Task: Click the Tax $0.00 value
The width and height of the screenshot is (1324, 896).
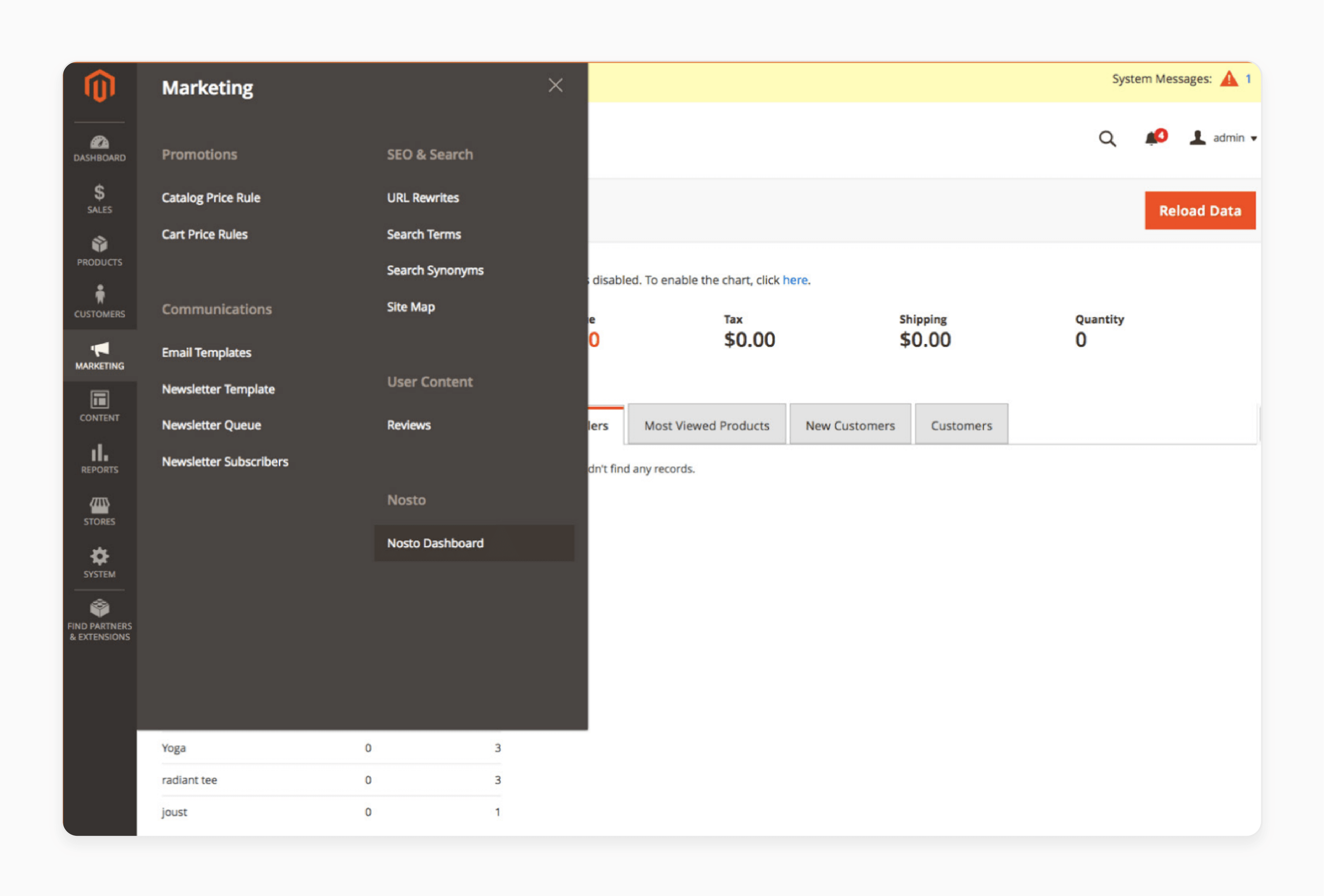Action: tap(749, 340)
